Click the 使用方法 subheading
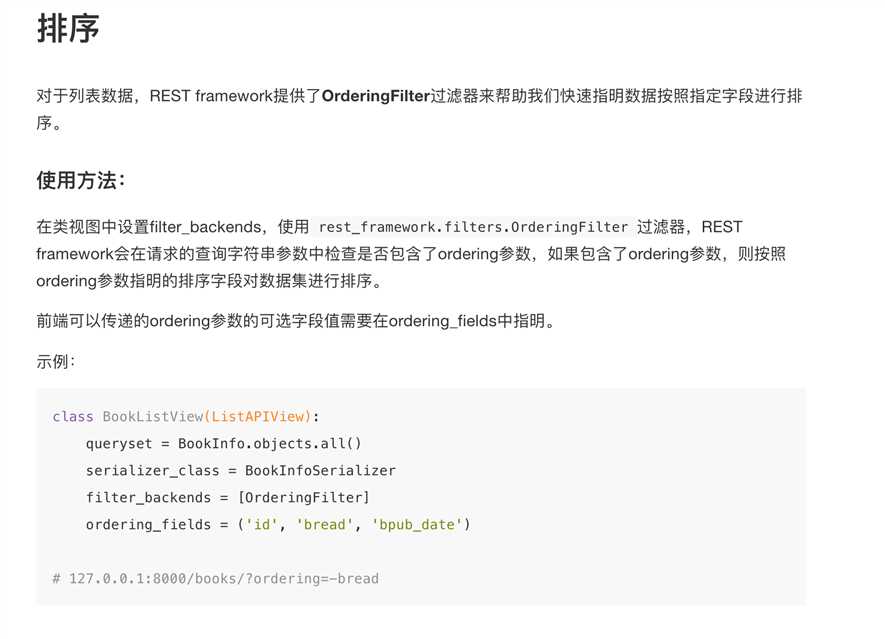 (x=81, y=181)
